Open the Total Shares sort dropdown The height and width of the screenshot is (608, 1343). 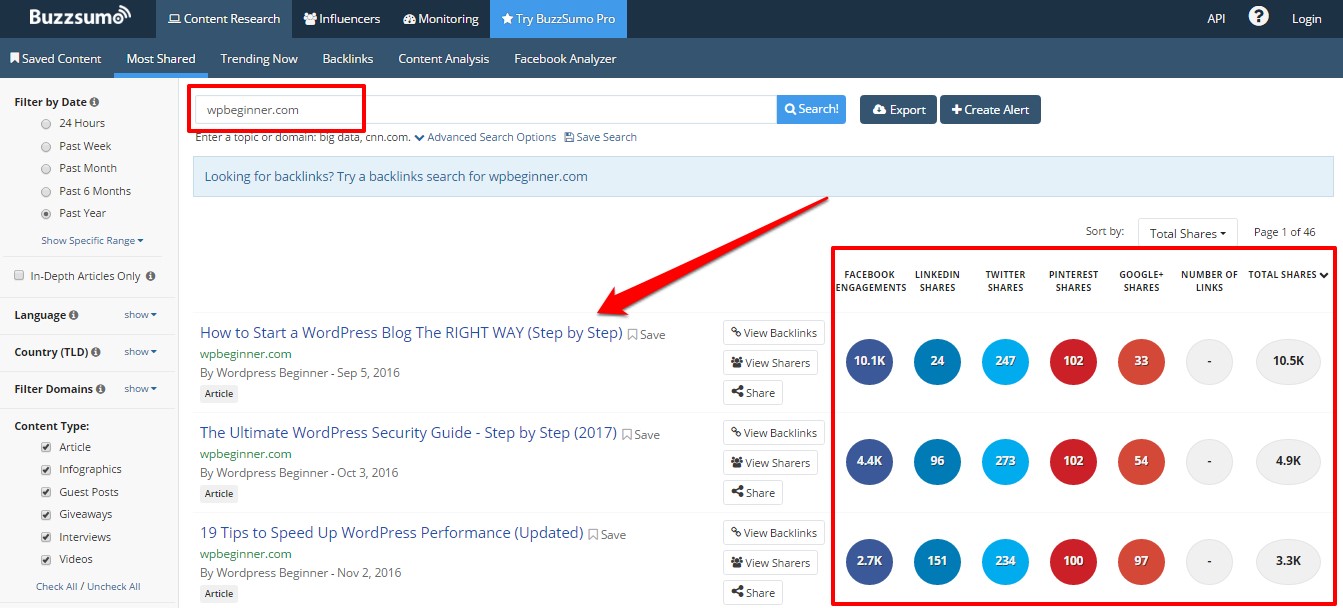1188,233
